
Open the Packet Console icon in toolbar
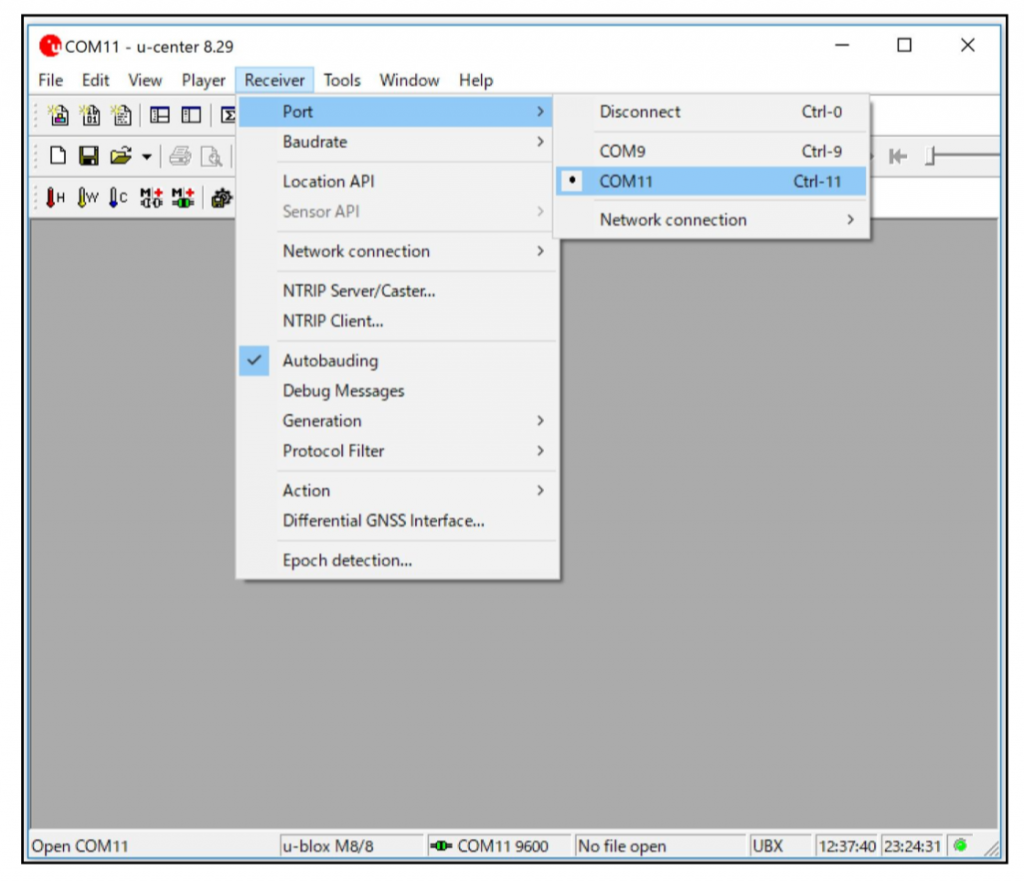59,116
